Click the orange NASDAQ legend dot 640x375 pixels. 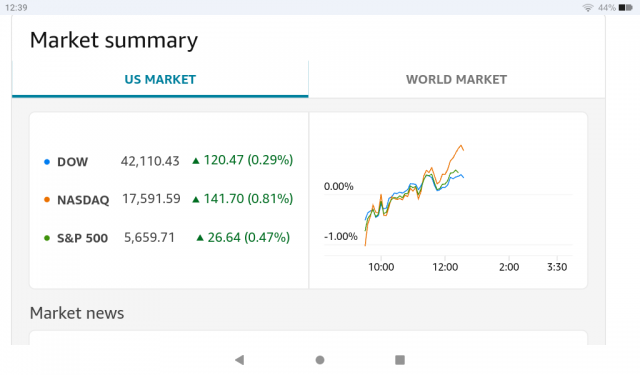pos(47,200)
